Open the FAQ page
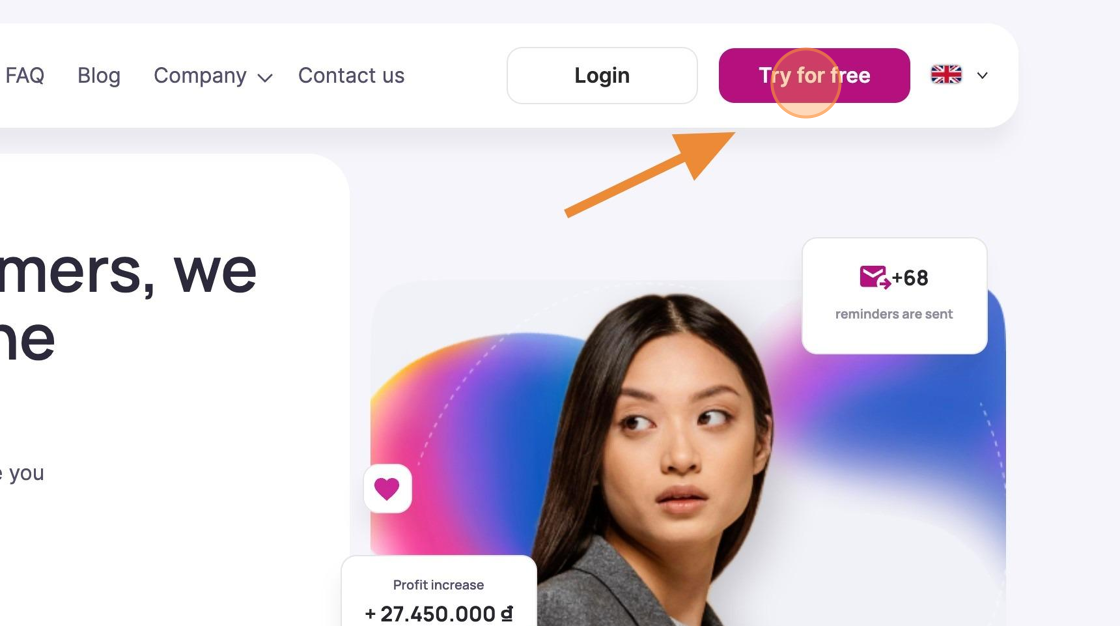Image resolution: width=1120 pixels, height=626 pixels. coord(25,75)
